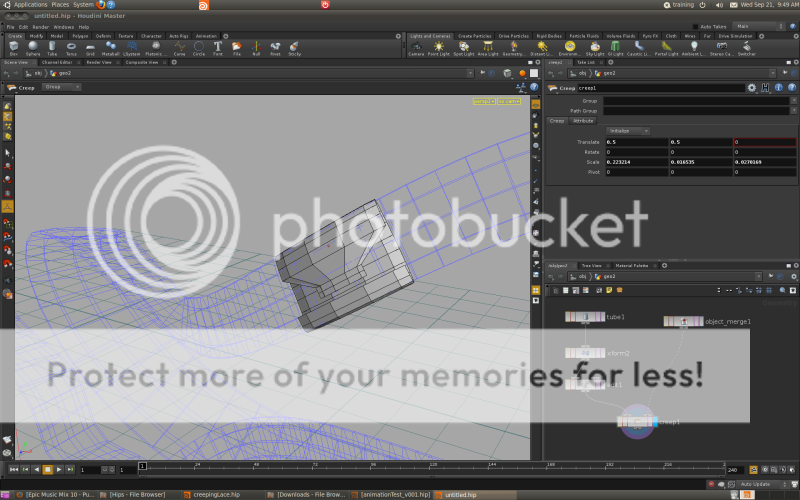Open the persp1 viewport menu
Viewport: 800px width, 500px height.
484,102
